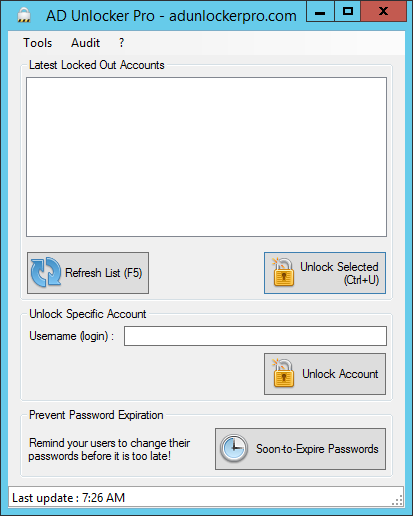The image size is (413, 516).
Task: Focus the Username (login) text field
Action: (x=255, y=336)
